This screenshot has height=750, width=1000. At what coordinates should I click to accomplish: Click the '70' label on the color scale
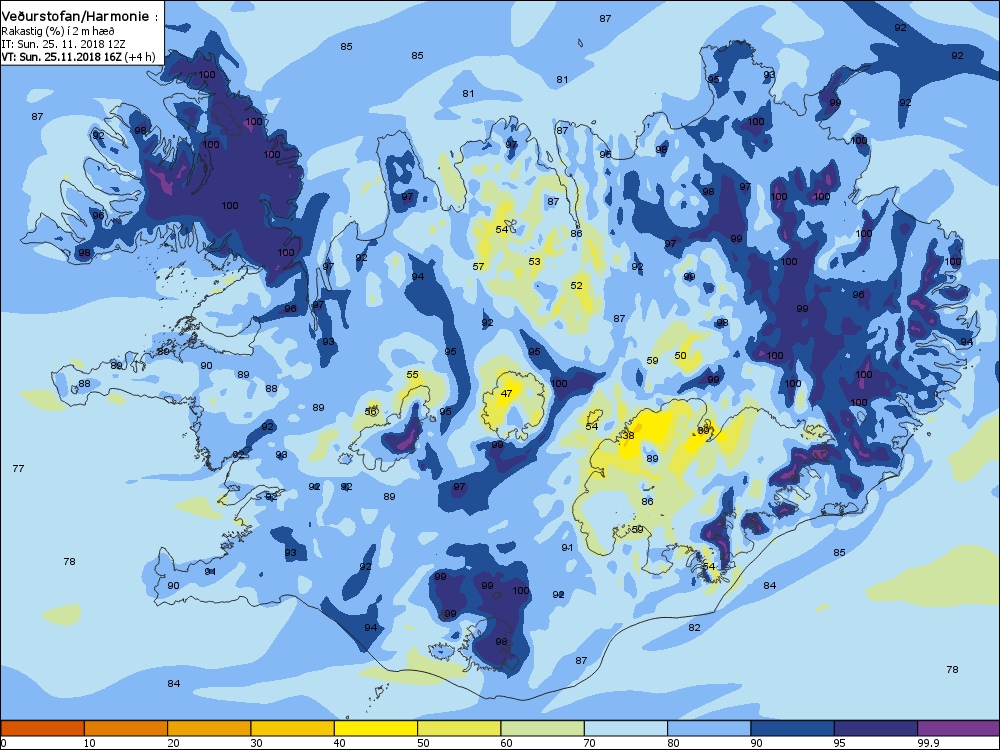589,743
